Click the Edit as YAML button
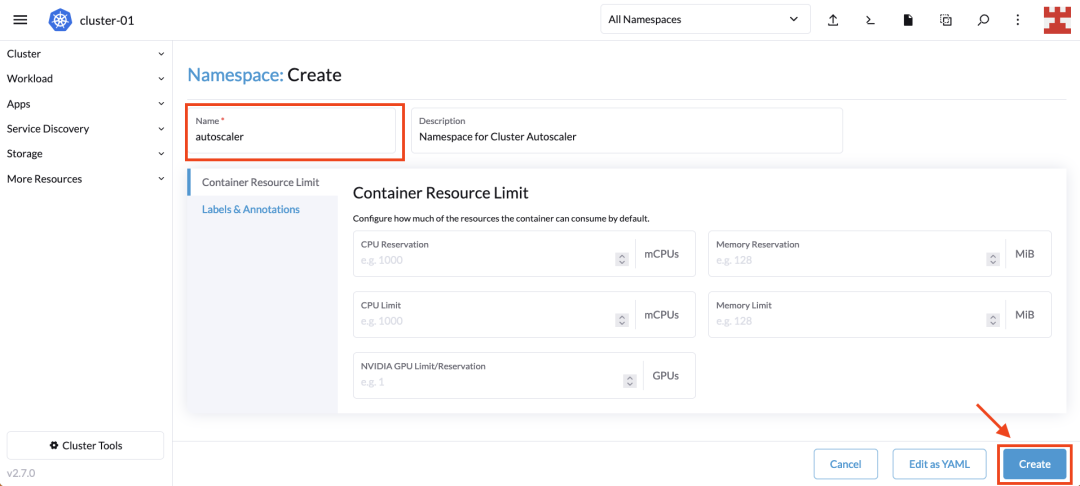 point(939,464)
